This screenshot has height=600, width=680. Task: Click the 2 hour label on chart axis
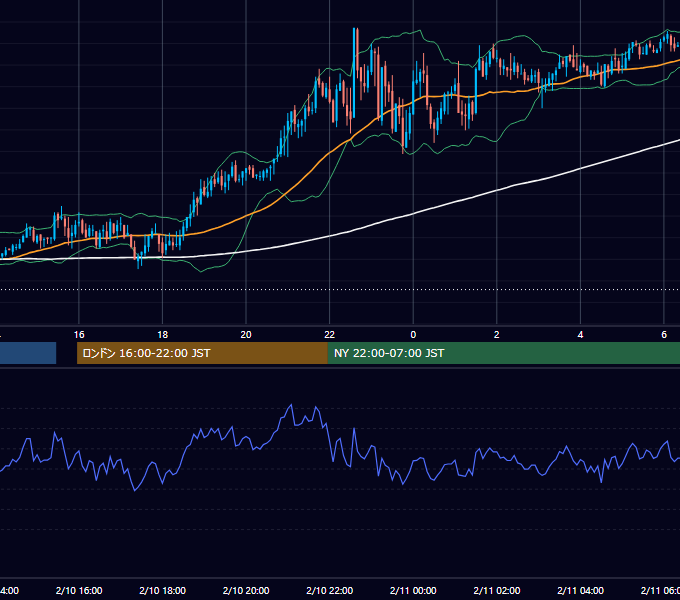tap(497, 335)
